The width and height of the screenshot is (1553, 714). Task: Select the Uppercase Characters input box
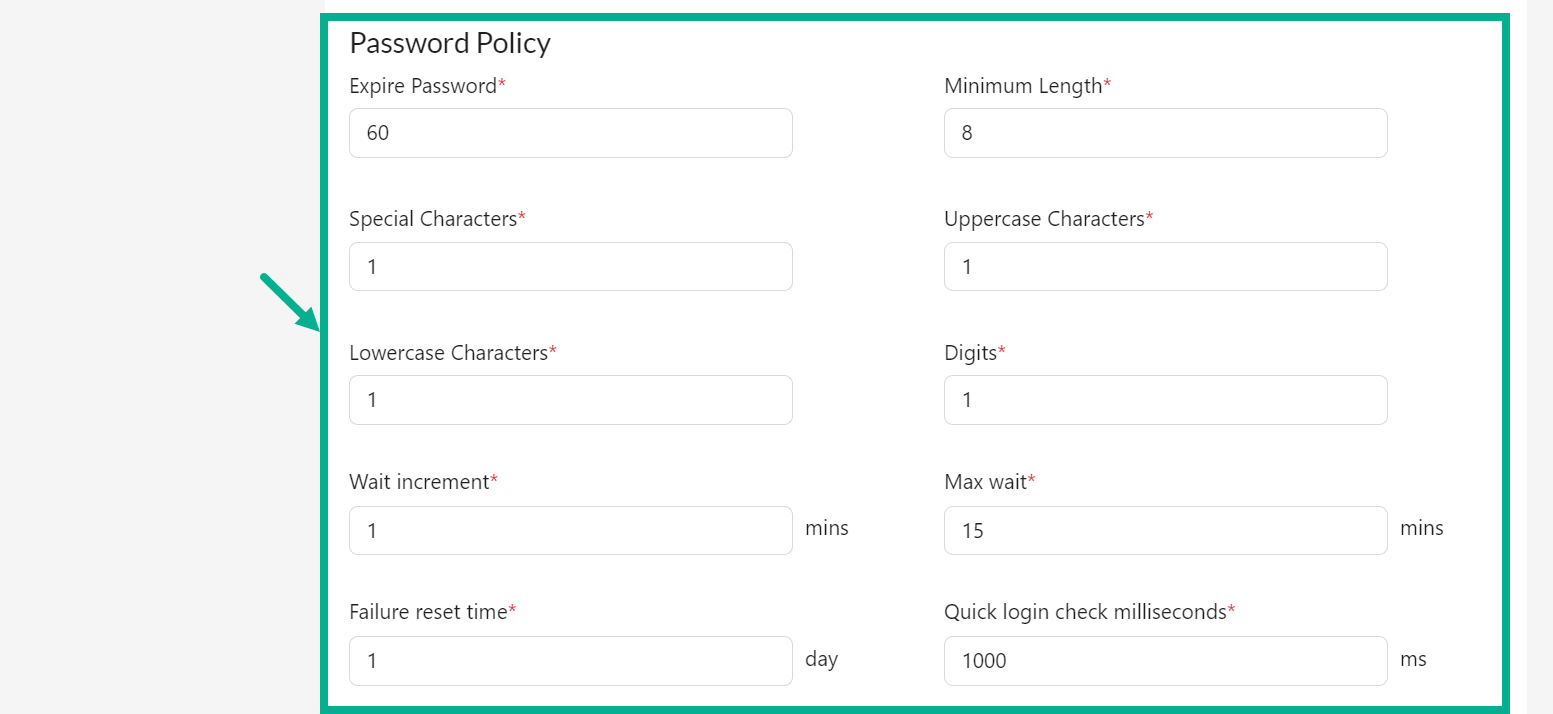pyautogui.click(x=1164, y=266)
